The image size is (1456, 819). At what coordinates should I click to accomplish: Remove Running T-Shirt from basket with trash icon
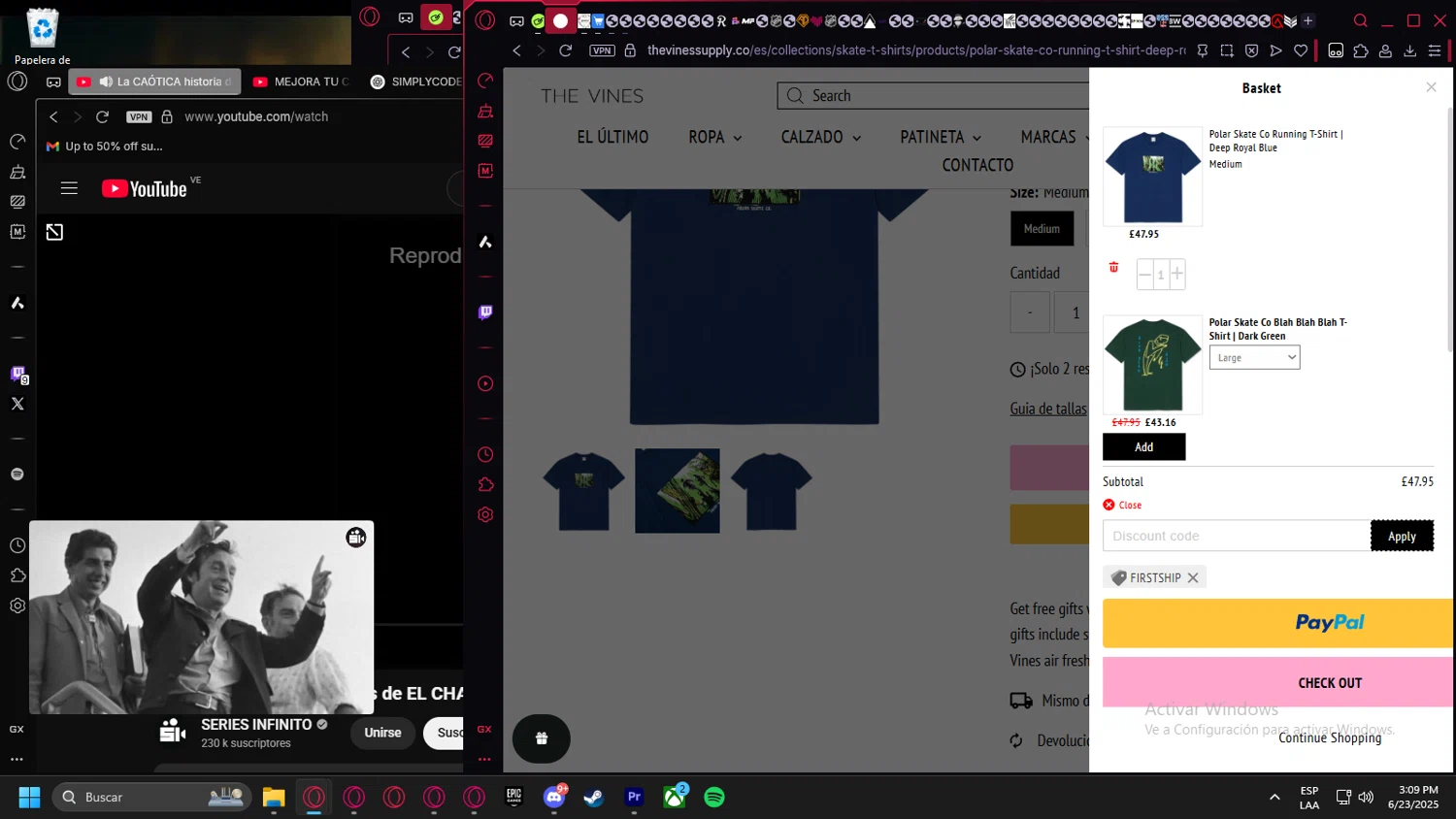point(1113,267)
